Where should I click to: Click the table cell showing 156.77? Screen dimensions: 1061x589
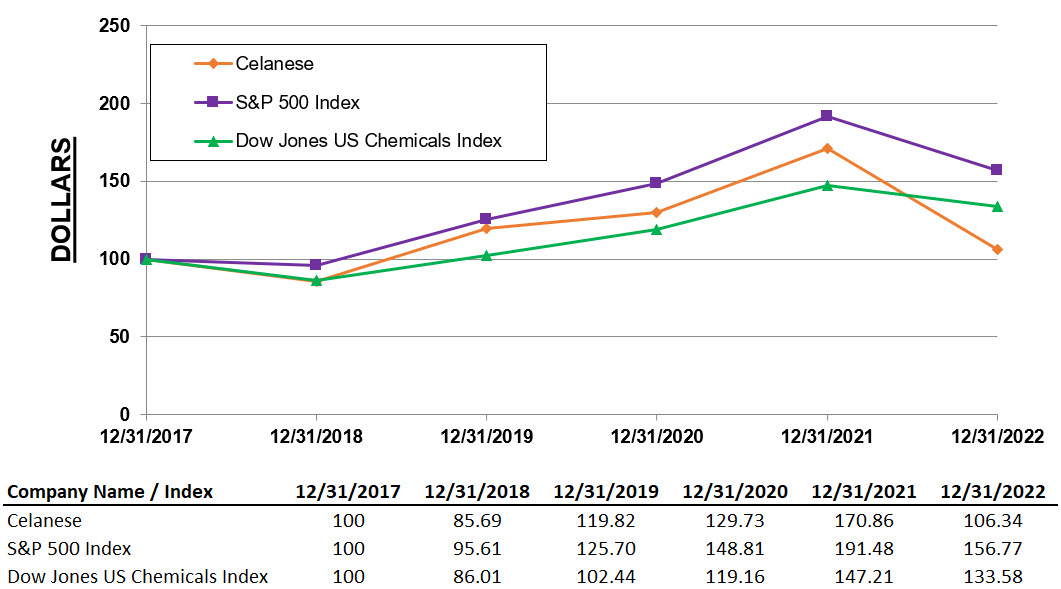click(992, 548)
